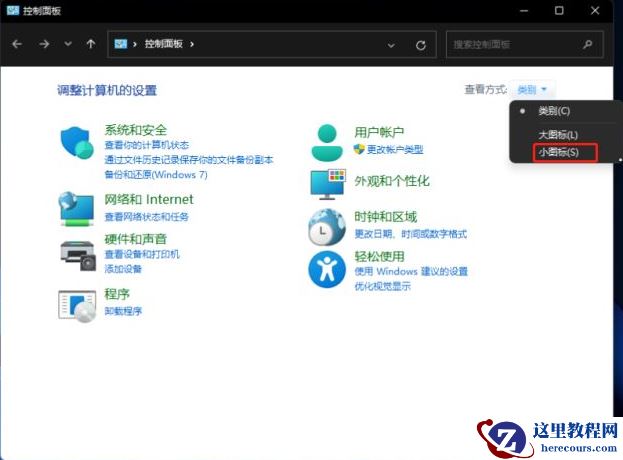The height and width of the screenshot is (460, 623).
Task: Open Appearance and Personalization monitor icon
Action: pos(328,184)
